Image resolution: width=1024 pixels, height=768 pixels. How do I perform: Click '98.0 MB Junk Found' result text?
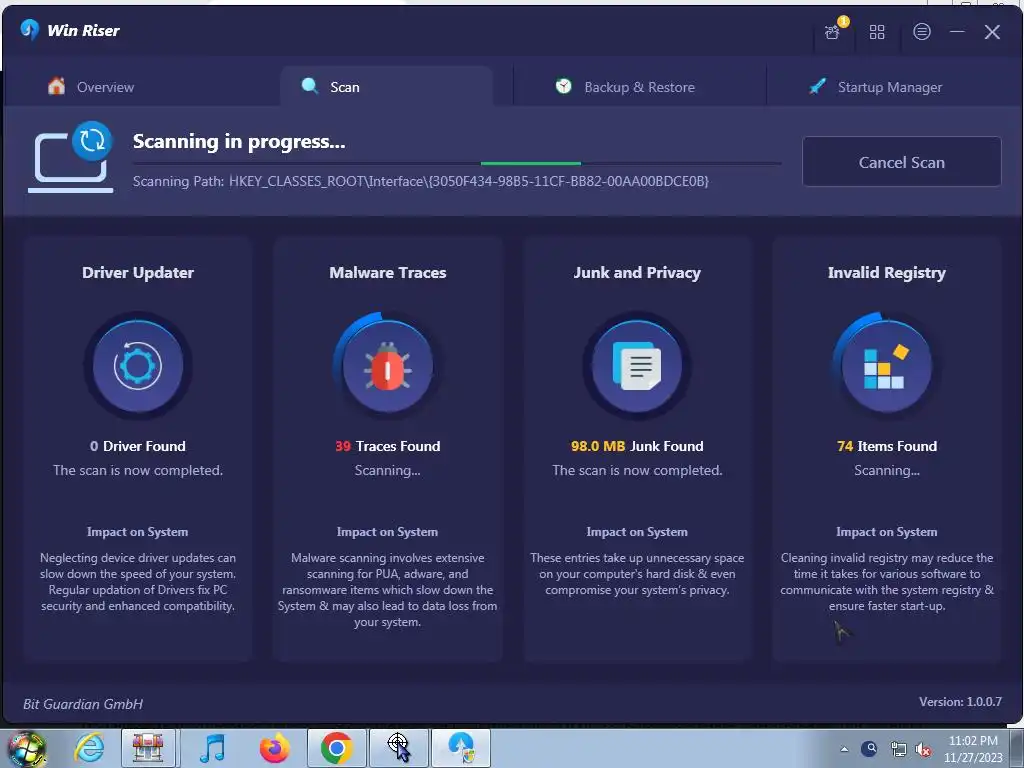pos(637,446)
